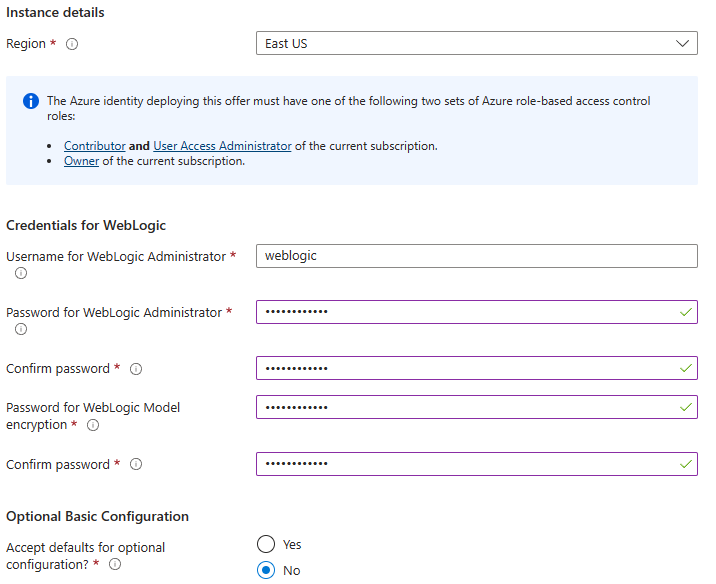Click info icon beside WebLogic Model encryption
This screenshot has height=584, width=716.
pyautogui.click(x=93, y=425)
